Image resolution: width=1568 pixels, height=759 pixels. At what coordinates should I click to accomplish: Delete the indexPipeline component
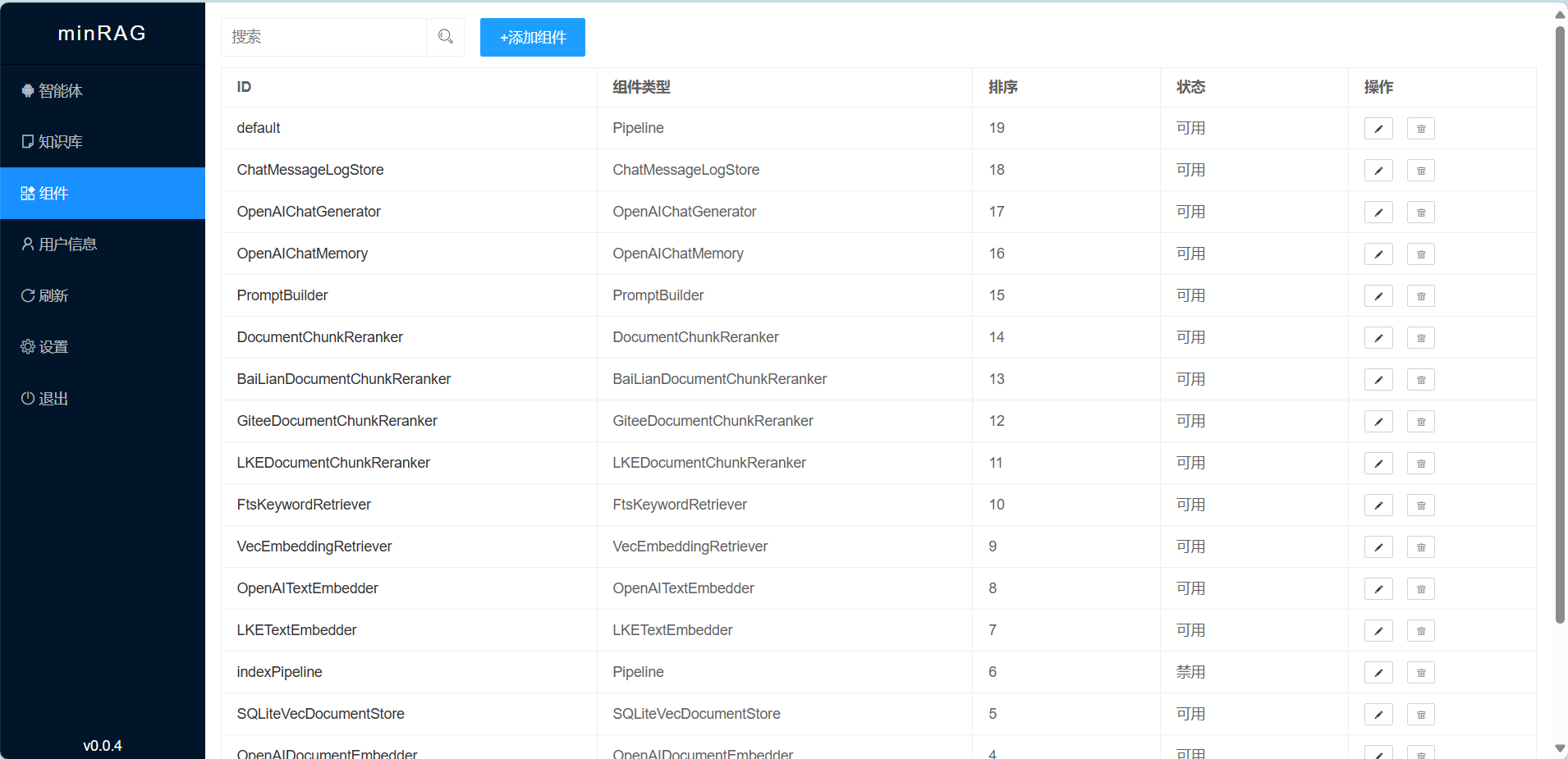(1421, 672)
